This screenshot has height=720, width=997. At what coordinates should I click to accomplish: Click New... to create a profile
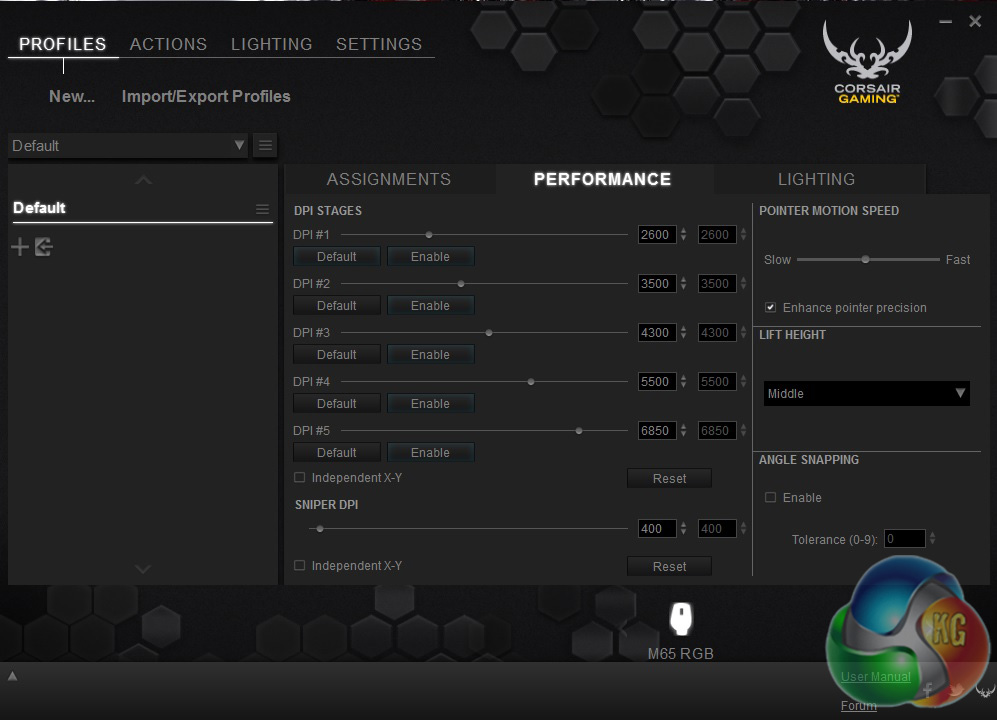pos(72,96)
